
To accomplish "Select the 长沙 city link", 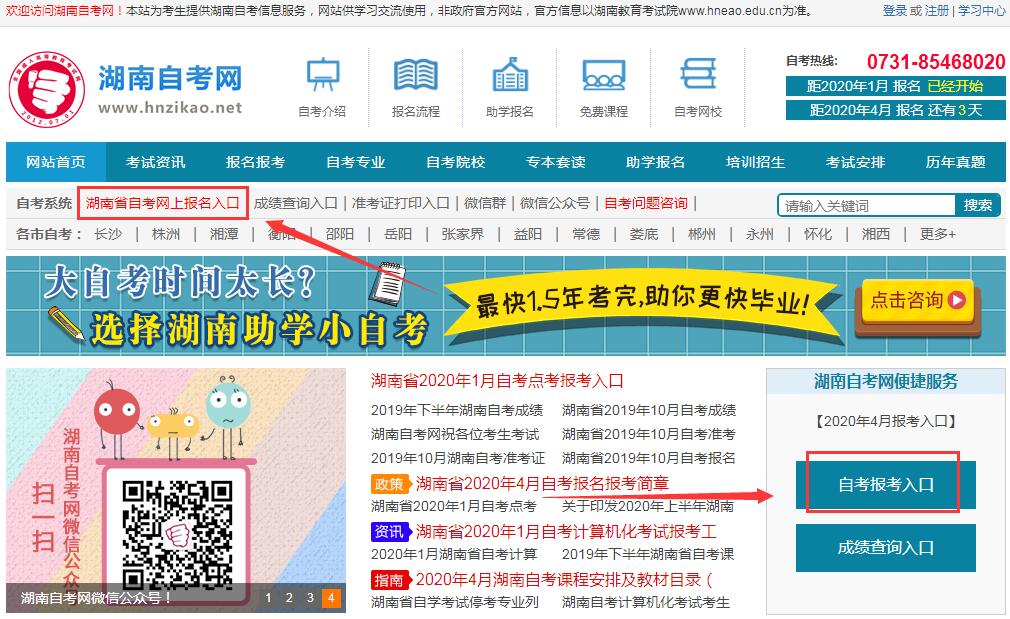I will pyautogui.click(x=108, y=234).
